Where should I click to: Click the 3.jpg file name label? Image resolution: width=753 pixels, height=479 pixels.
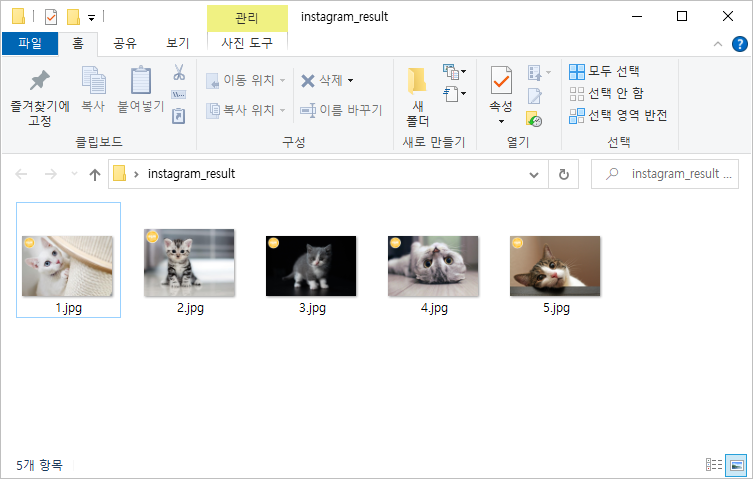[x=312, y=308]
